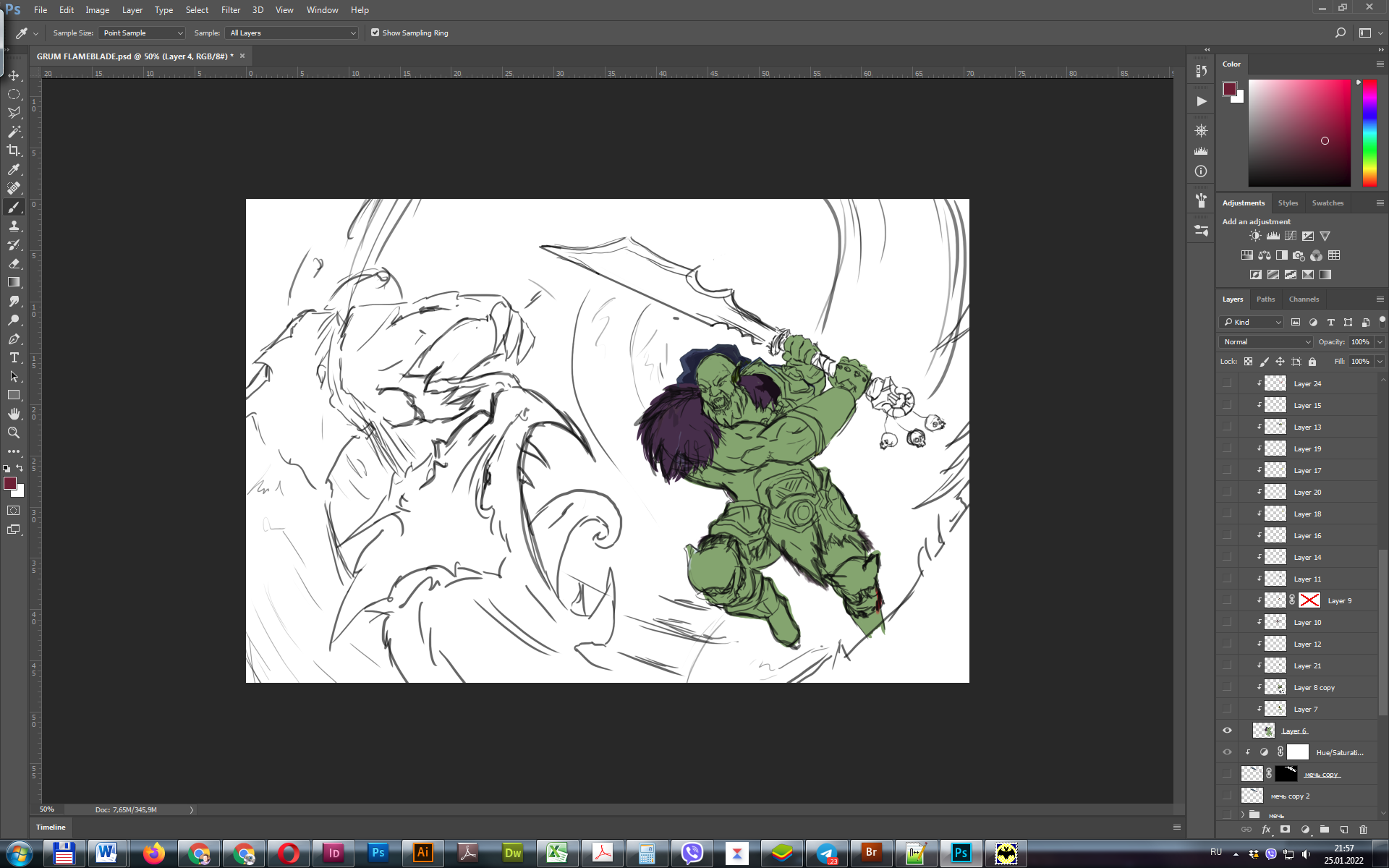Show Layer 15 visibility
Screen dimensions: 1389x868
point(1227,405)
